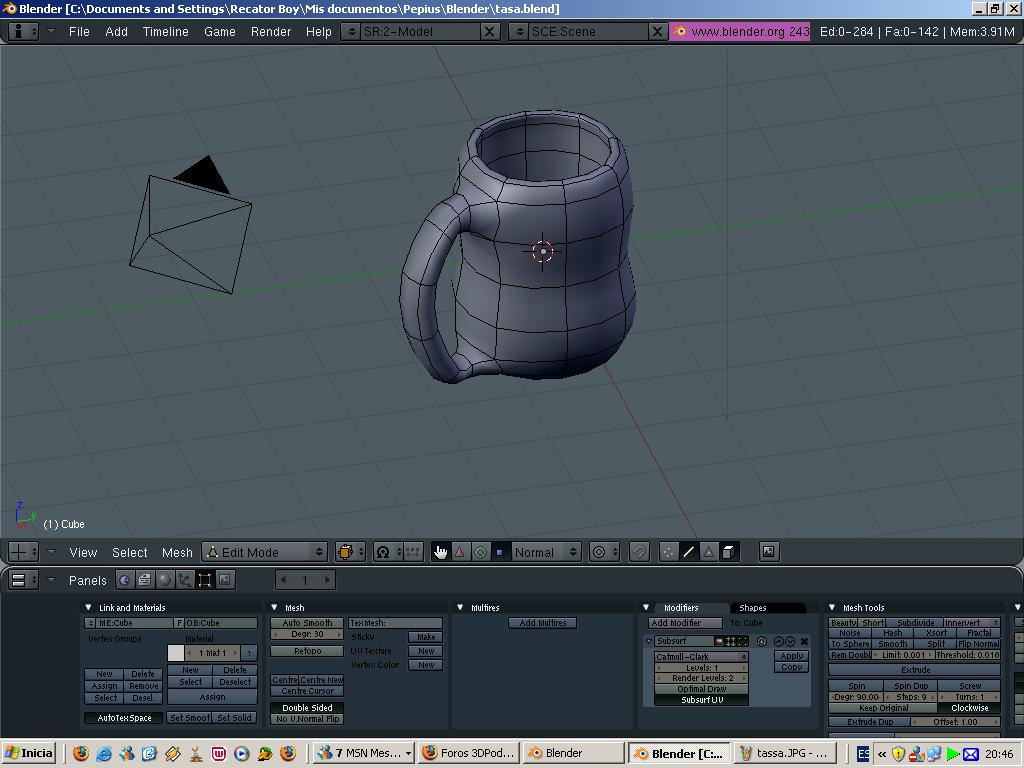The height and width of the screenshot is (768, 1024).
Task: Click Apply on the Subsurf modifier
Action: (792, 656)
